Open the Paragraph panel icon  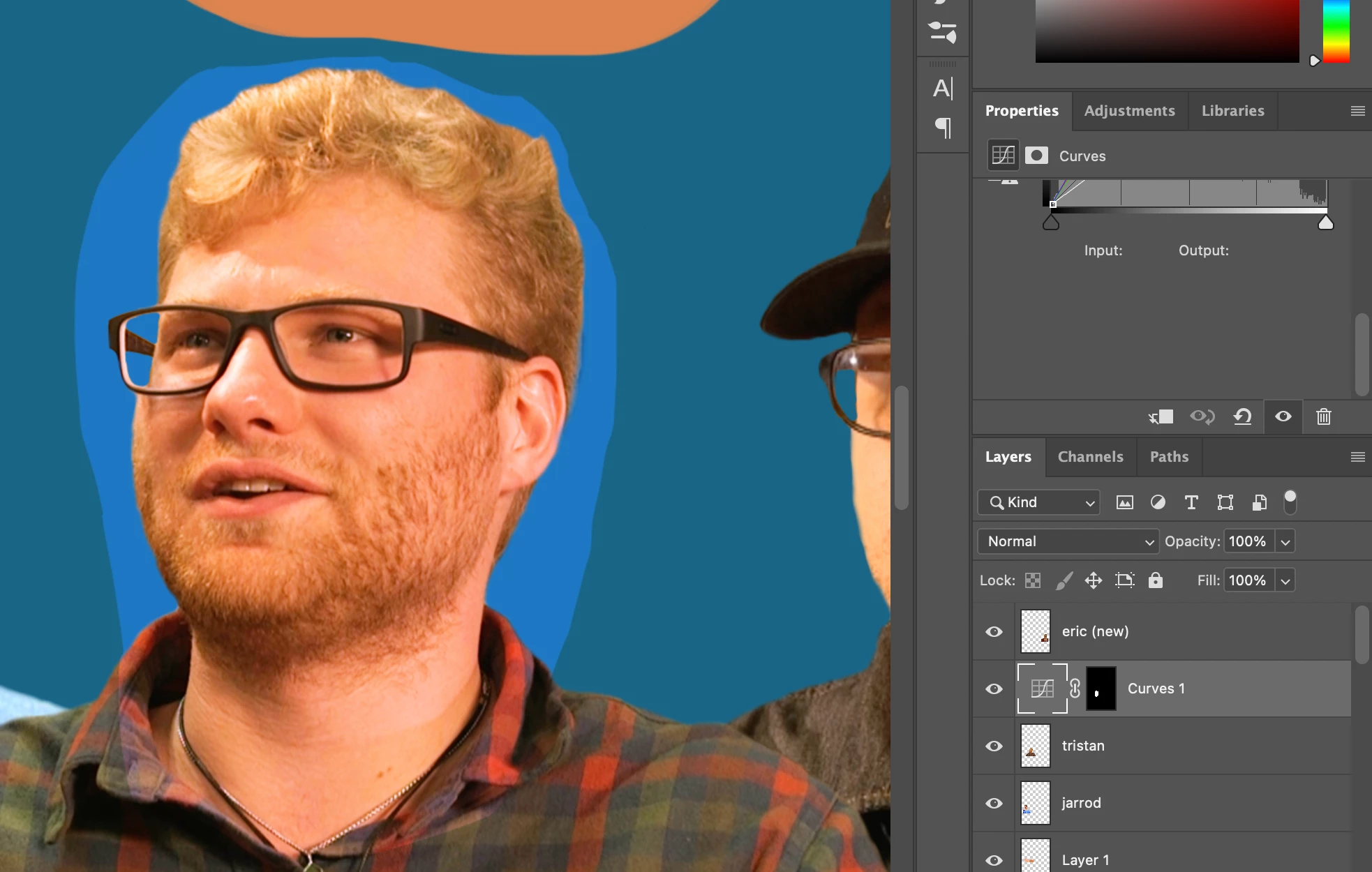coord(942,128)
